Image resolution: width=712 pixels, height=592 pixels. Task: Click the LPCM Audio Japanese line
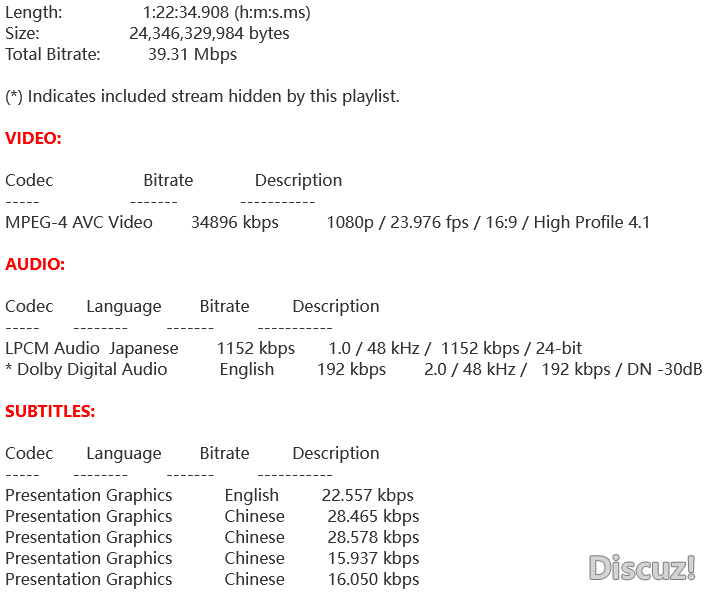pyautogui.click(x=92, y=348)
